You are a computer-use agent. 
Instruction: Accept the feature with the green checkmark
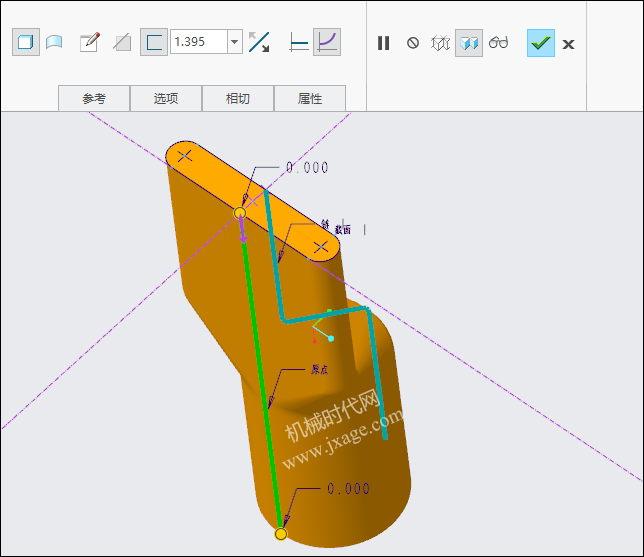click(540, 43)
